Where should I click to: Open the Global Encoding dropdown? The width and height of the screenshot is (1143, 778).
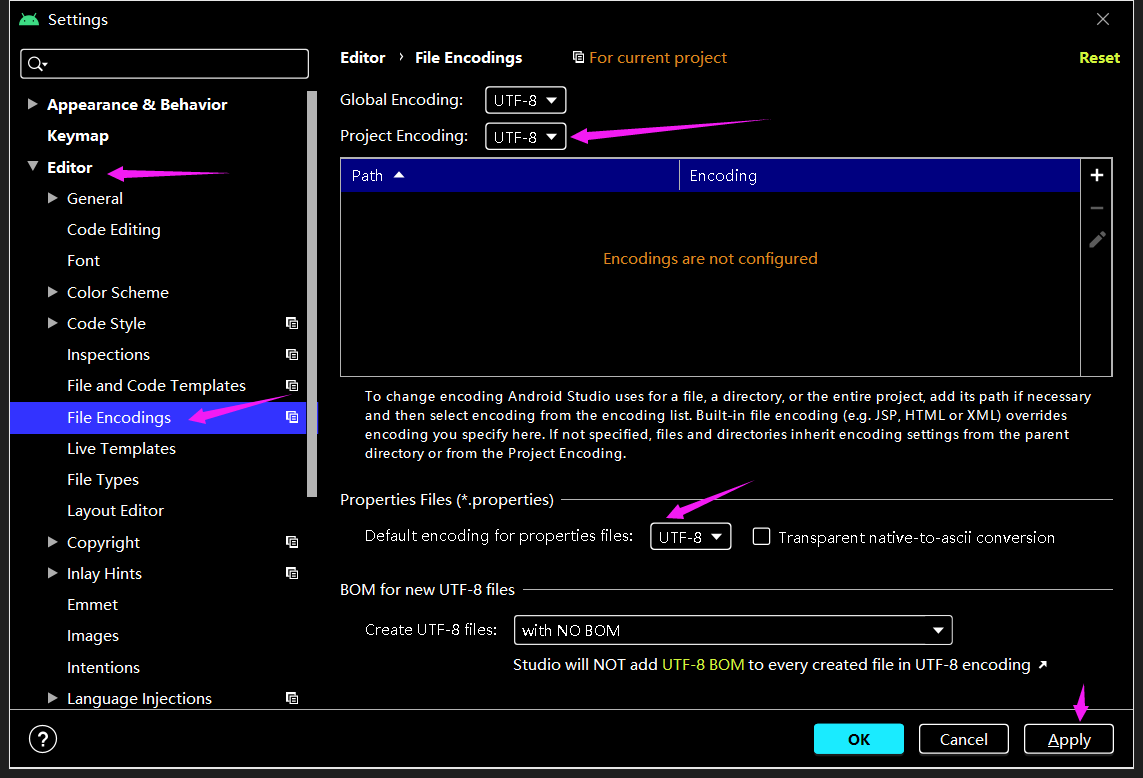pyautogui.click(x=526, y=100)
